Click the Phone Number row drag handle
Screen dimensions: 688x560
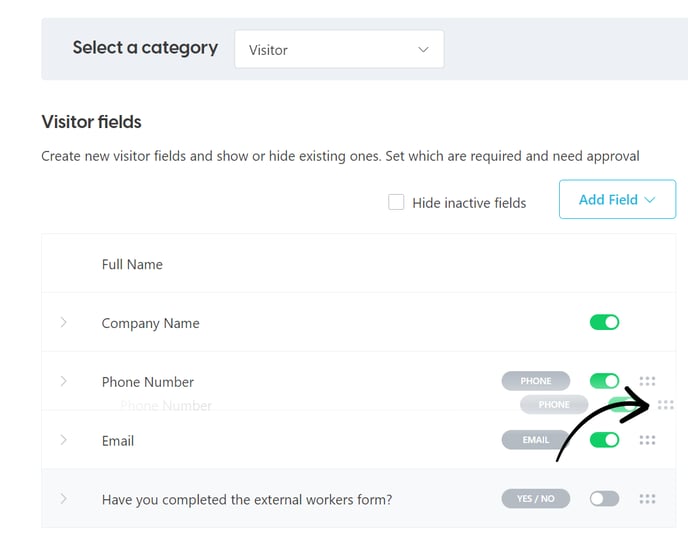click(x=647, y=381)
